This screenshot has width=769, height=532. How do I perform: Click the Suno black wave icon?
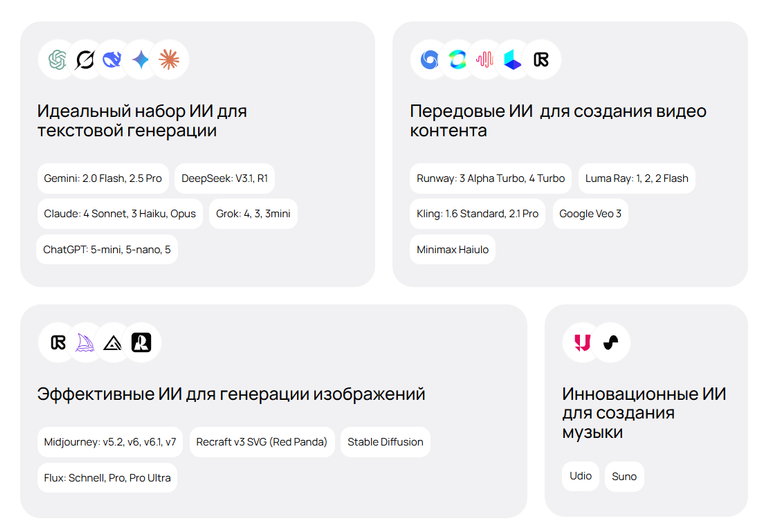click(611, 342)
